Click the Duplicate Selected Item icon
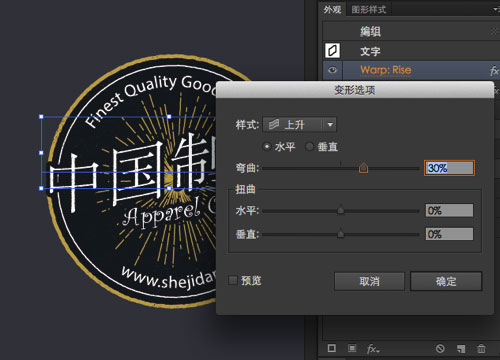 (x=461, y=349)
